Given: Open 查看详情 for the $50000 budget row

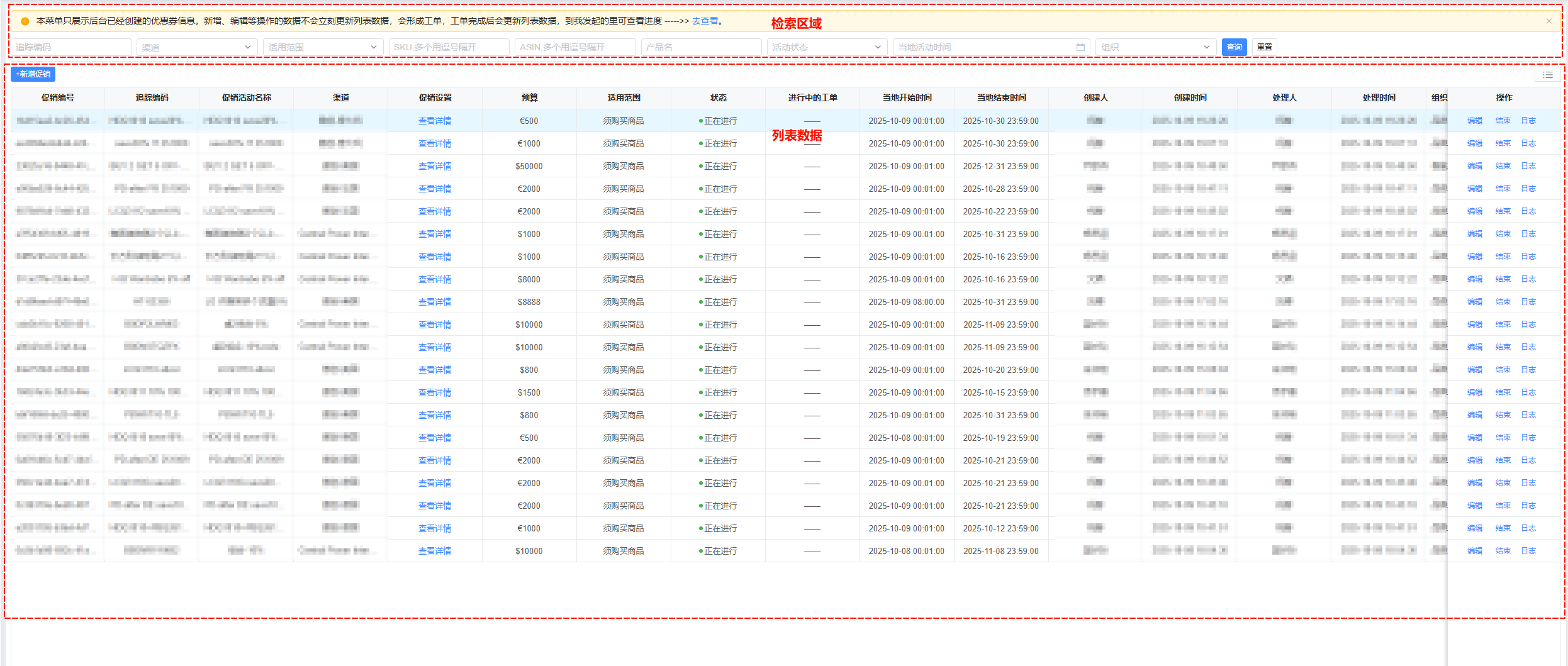Looking at the screenshot, I should coord(435,166).
